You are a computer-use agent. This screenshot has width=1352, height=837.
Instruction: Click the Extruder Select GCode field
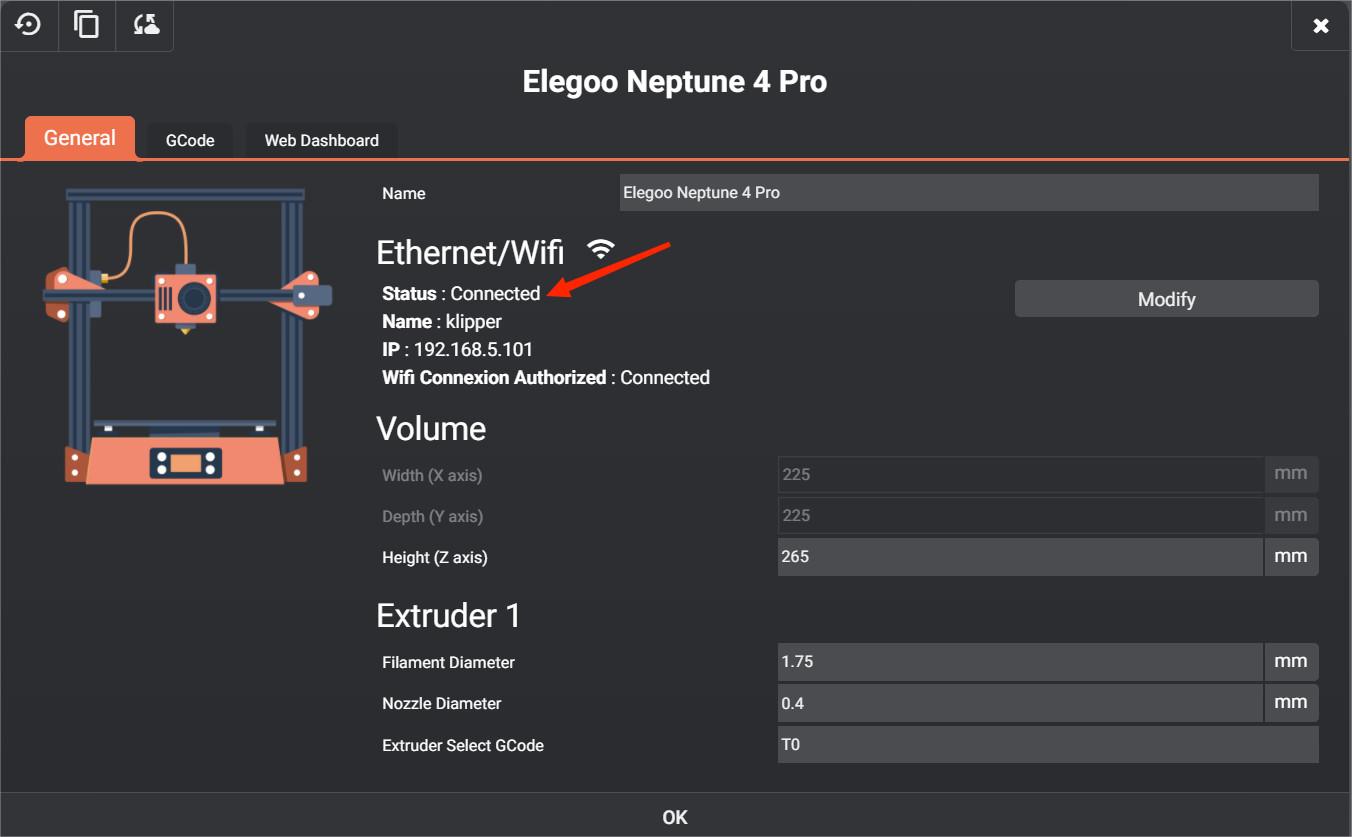(1047, 745)
